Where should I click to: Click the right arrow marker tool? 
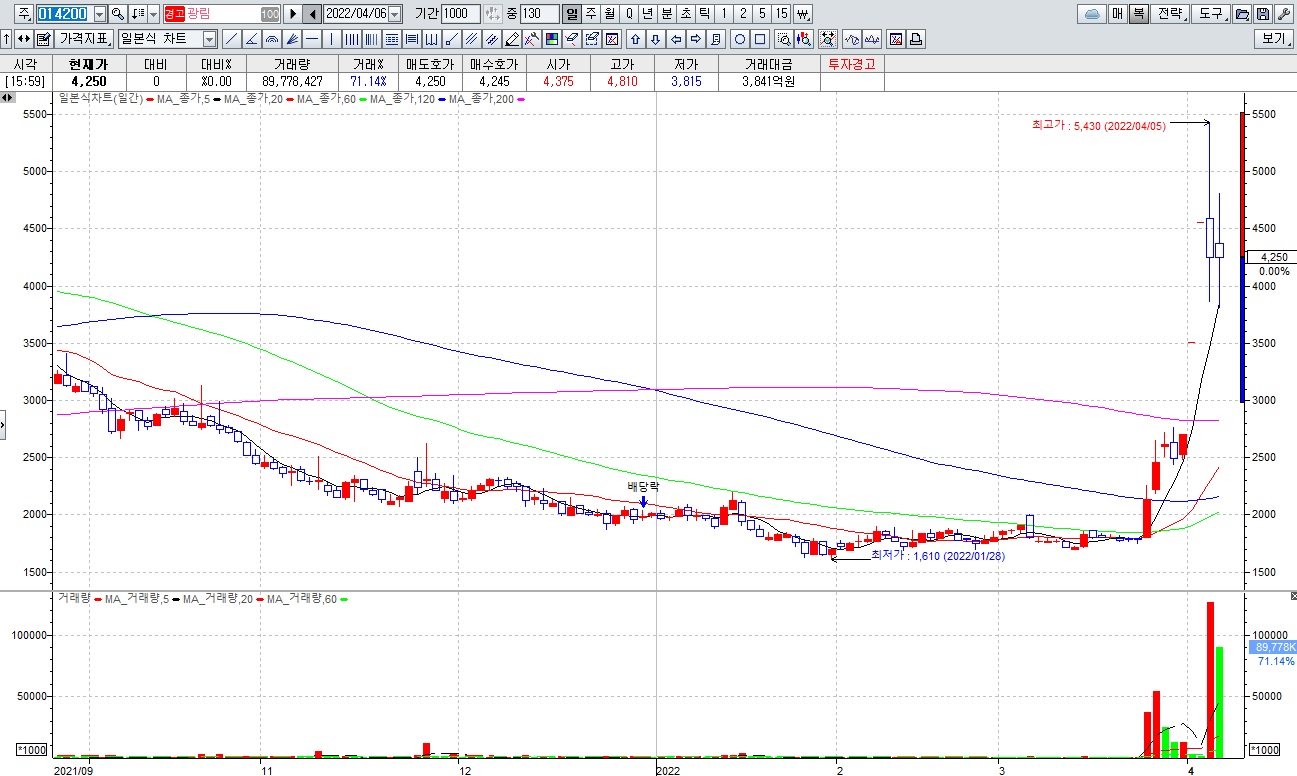[696, 39]
